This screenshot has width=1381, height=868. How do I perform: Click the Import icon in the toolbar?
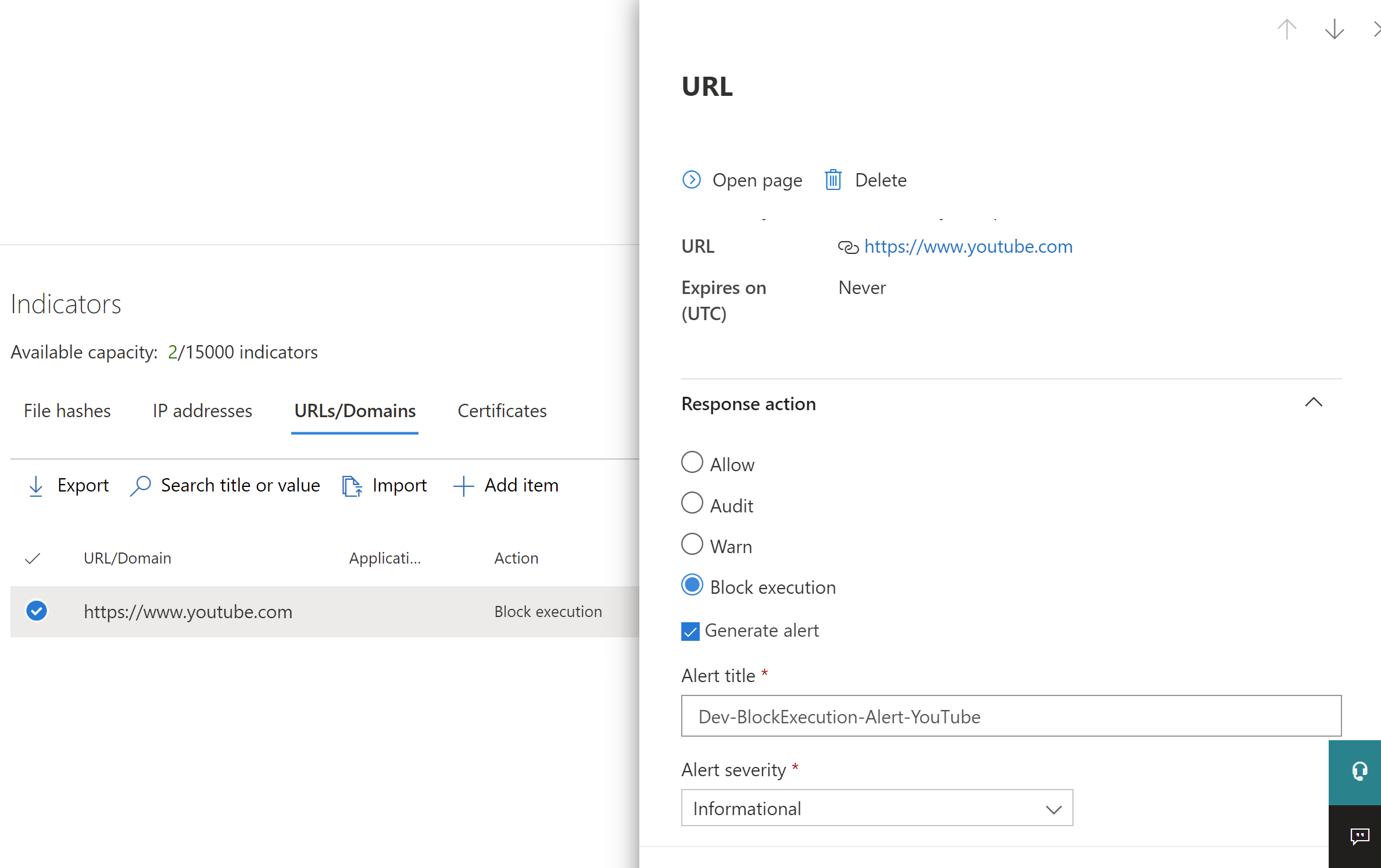tap(352, 486)
